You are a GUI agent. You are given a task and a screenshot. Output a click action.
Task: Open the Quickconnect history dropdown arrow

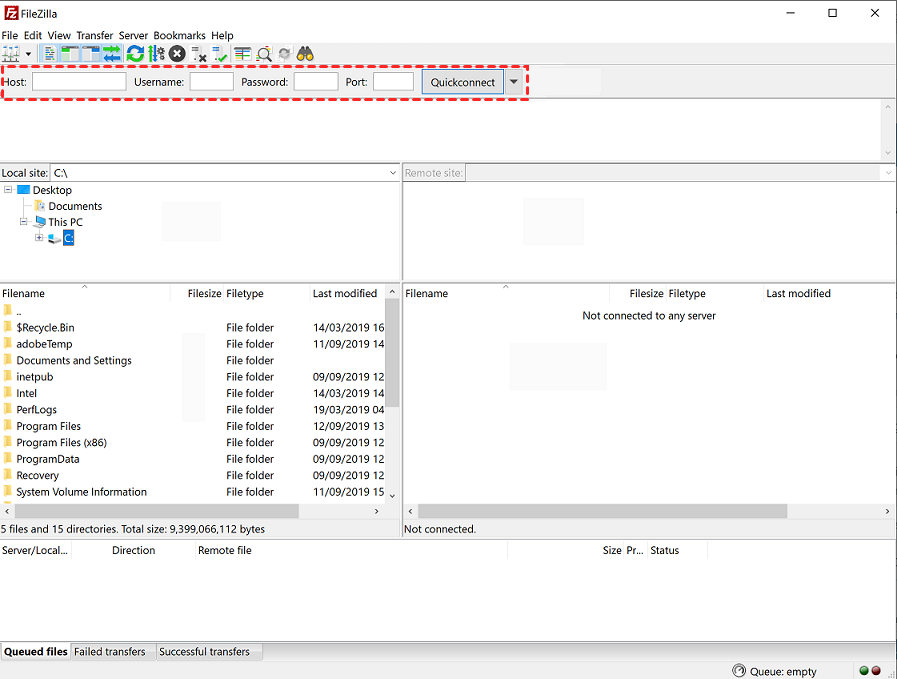[x=514, y=82]
